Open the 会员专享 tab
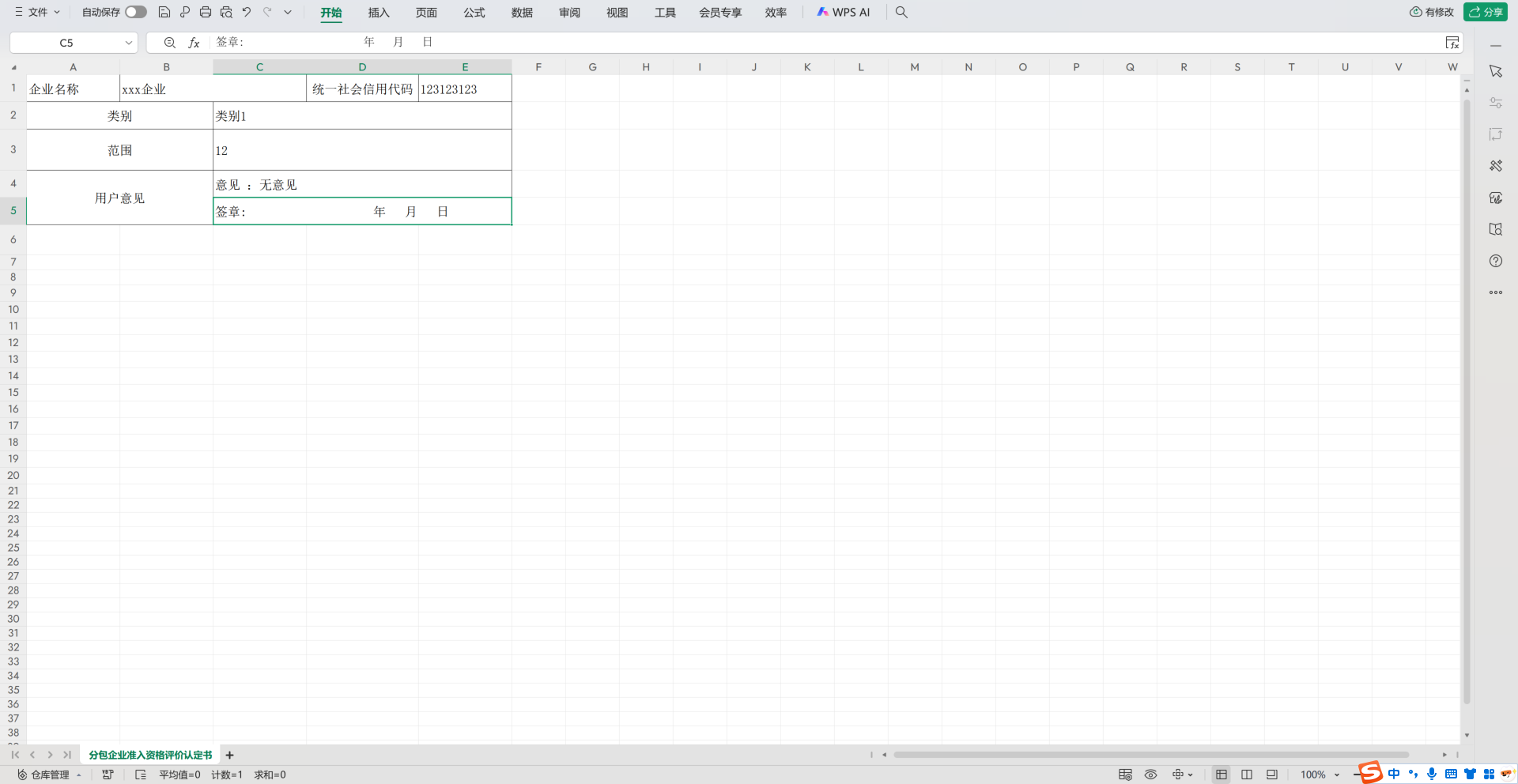 pyautogui.click(x=720, y=13)
